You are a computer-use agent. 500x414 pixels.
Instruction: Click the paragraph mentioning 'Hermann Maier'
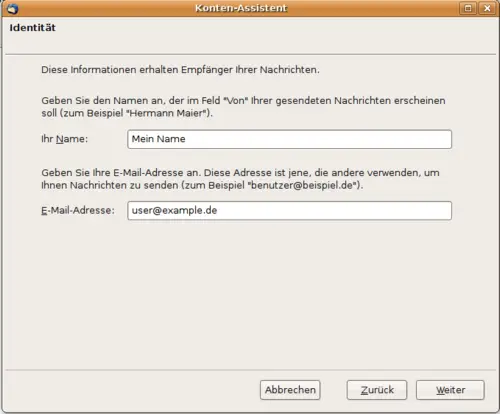(x=243, y=107)
